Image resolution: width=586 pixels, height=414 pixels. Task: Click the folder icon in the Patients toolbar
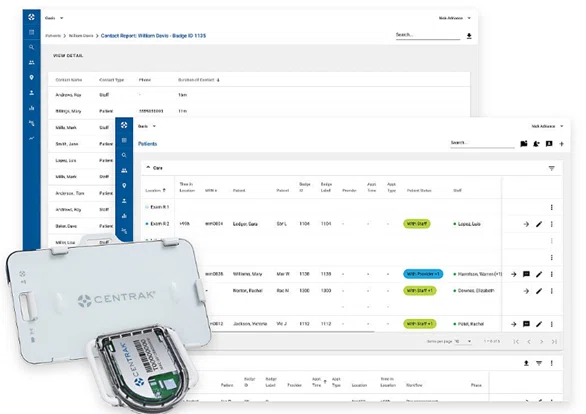[524, 144]
